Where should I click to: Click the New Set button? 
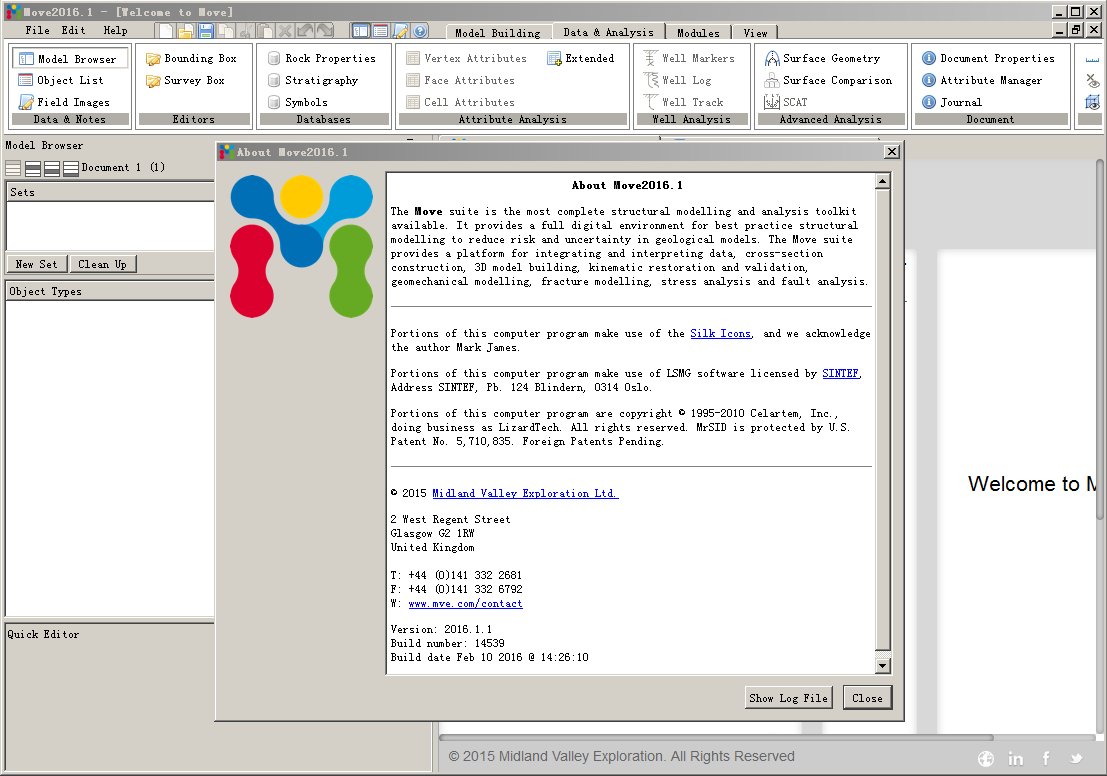(x=37, y=264)
